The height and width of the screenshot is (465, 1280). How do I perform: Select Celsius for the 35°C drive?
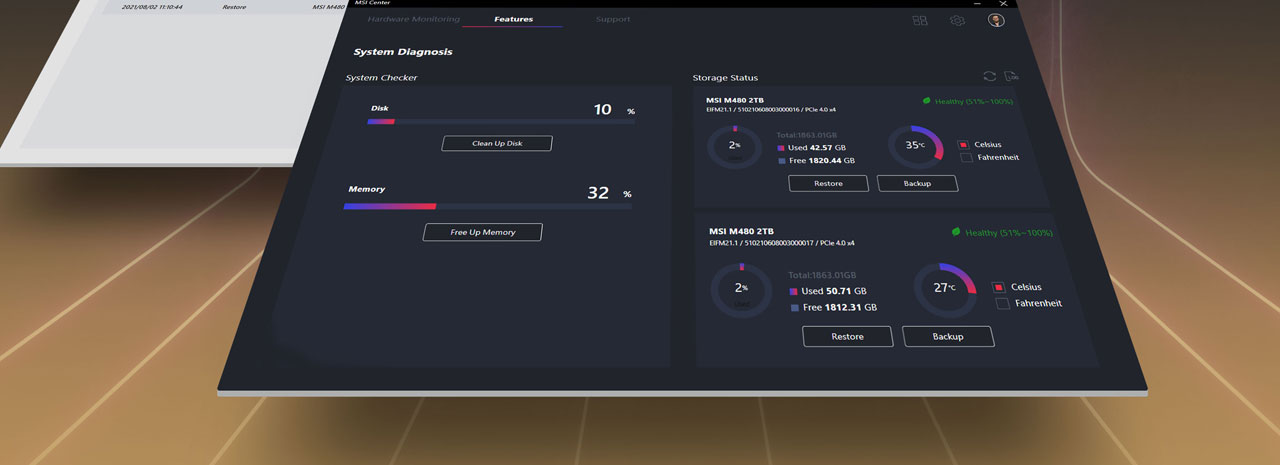click(x=963, y=145)
